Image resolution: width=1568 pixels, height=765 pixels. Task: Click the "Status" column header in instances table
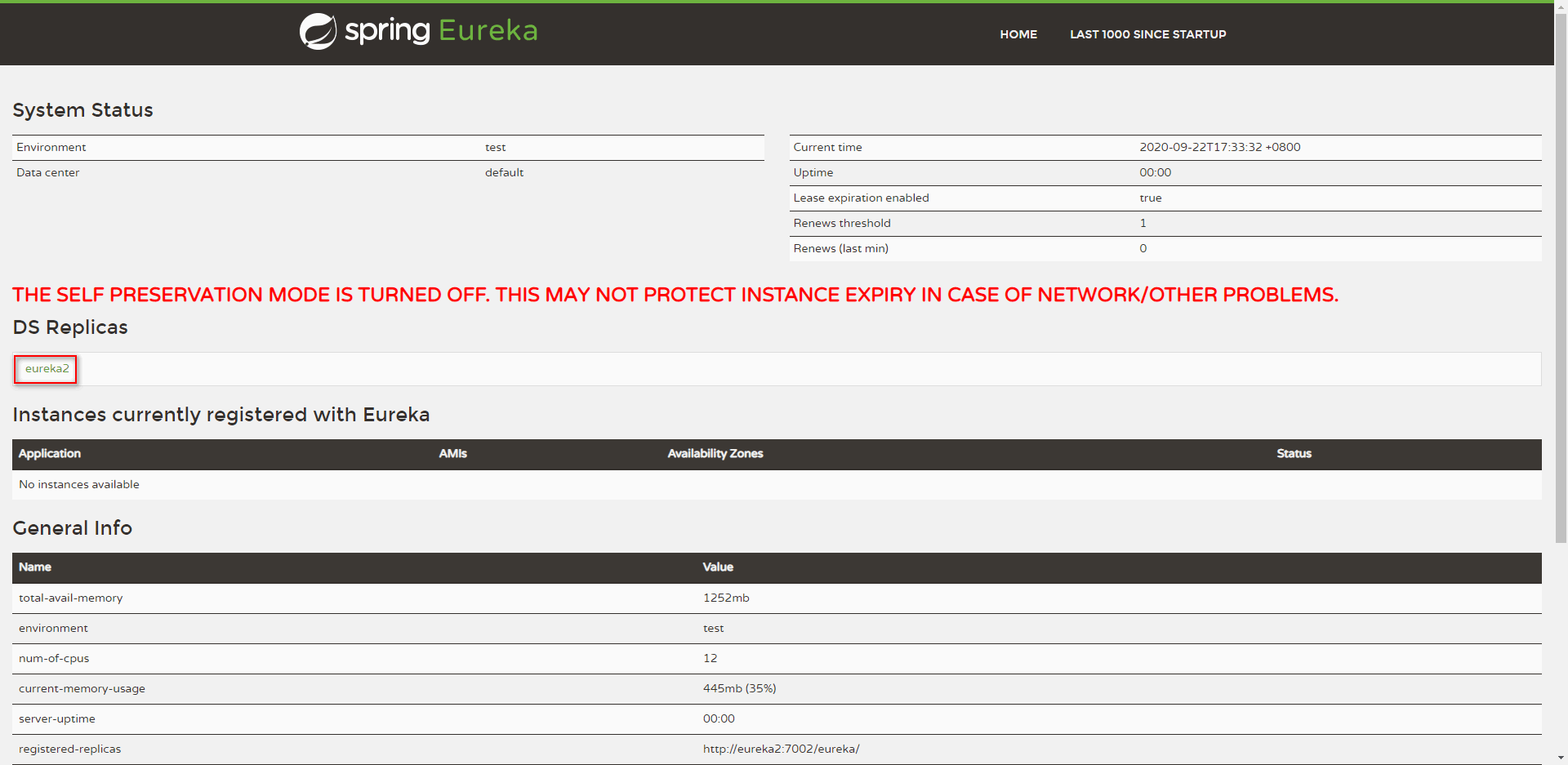1294,454
